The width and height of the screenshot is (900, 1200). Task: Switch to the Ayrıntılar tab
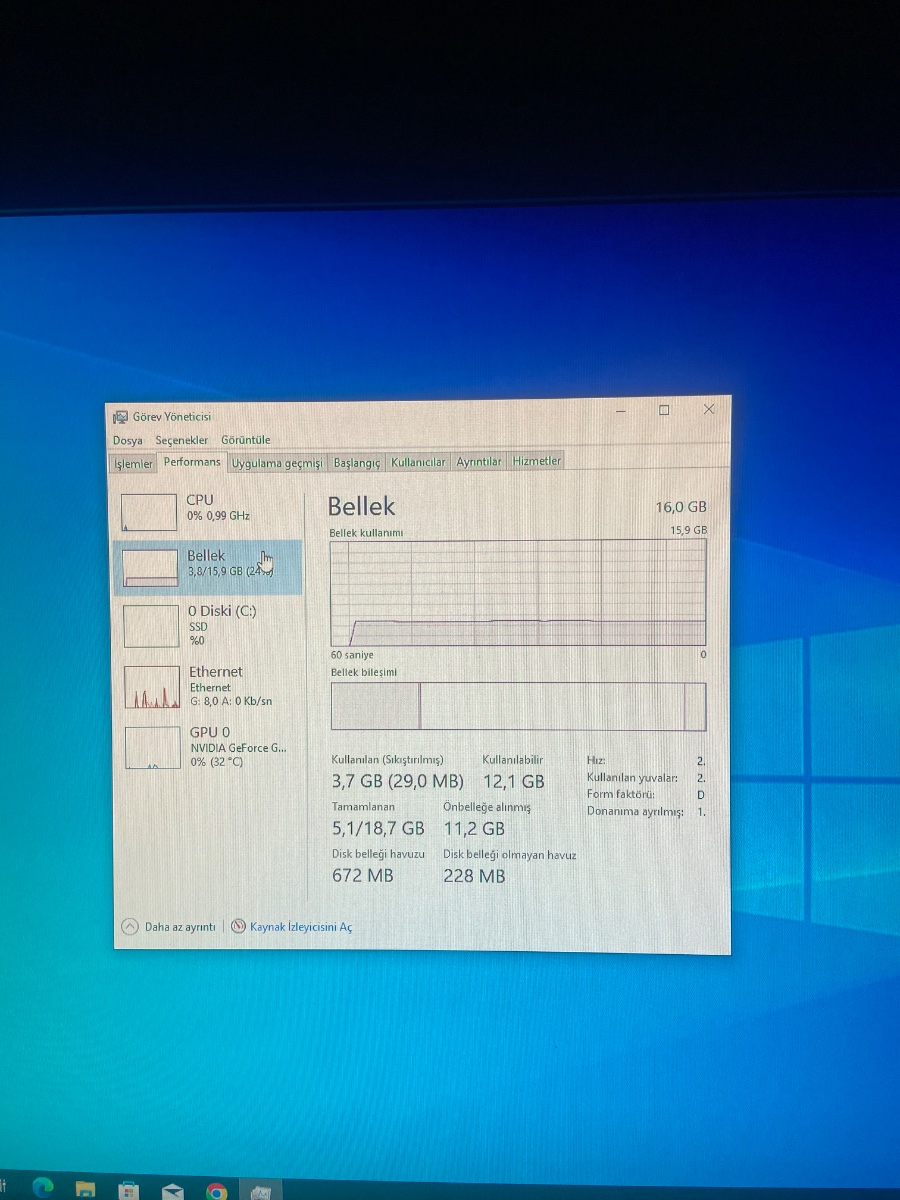tap(479, 461)
